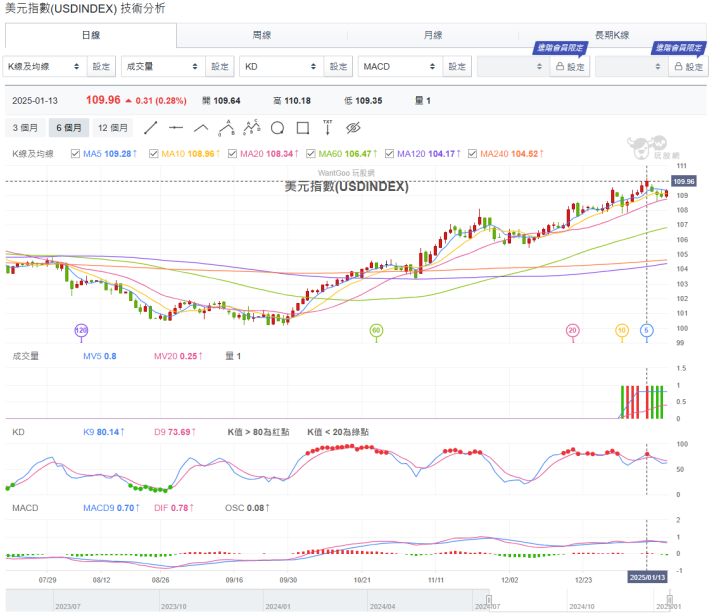Uncheck the MA240 checkbox
This screenshot has height=616, width=720.
point(472,154)
